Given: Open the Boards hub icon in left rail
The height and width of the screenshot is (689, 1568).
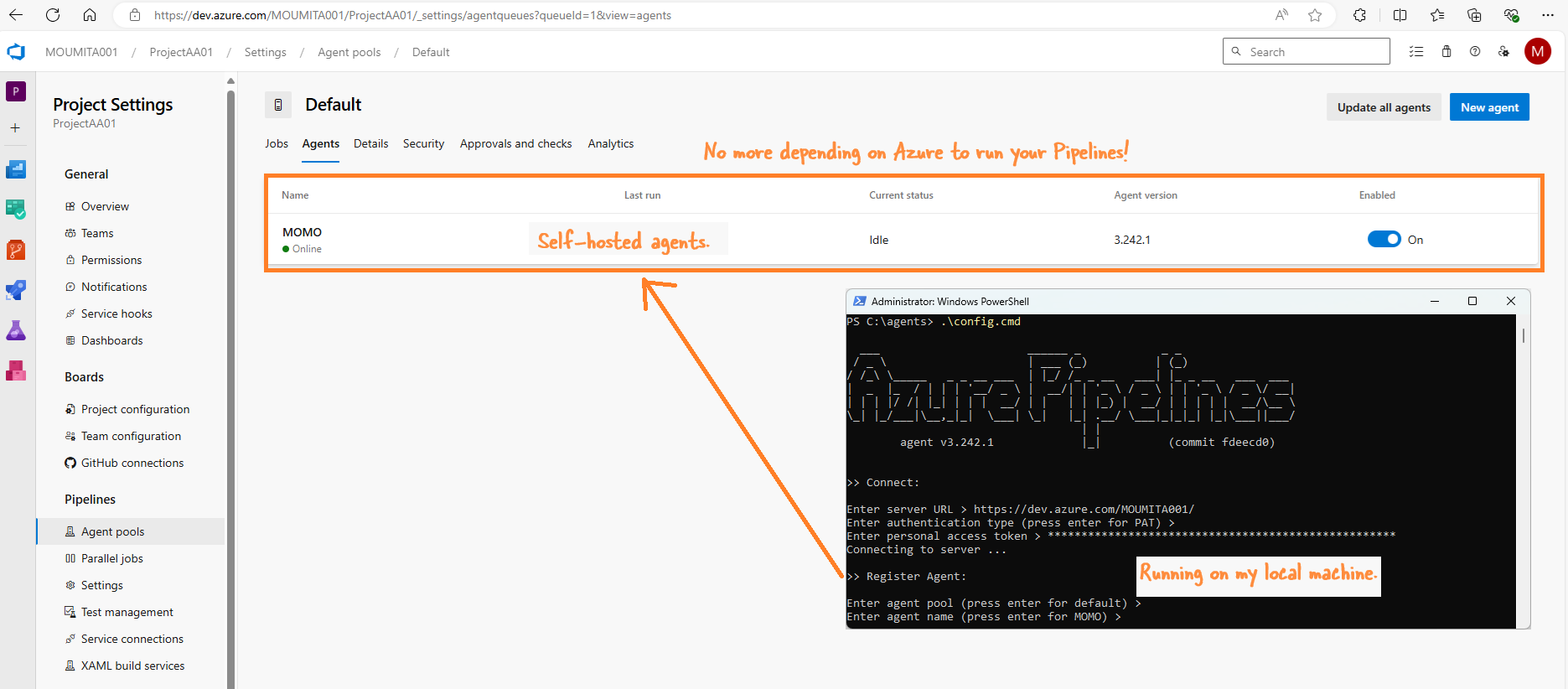Looking at the screenshot, I should click(x=16, y=209).
